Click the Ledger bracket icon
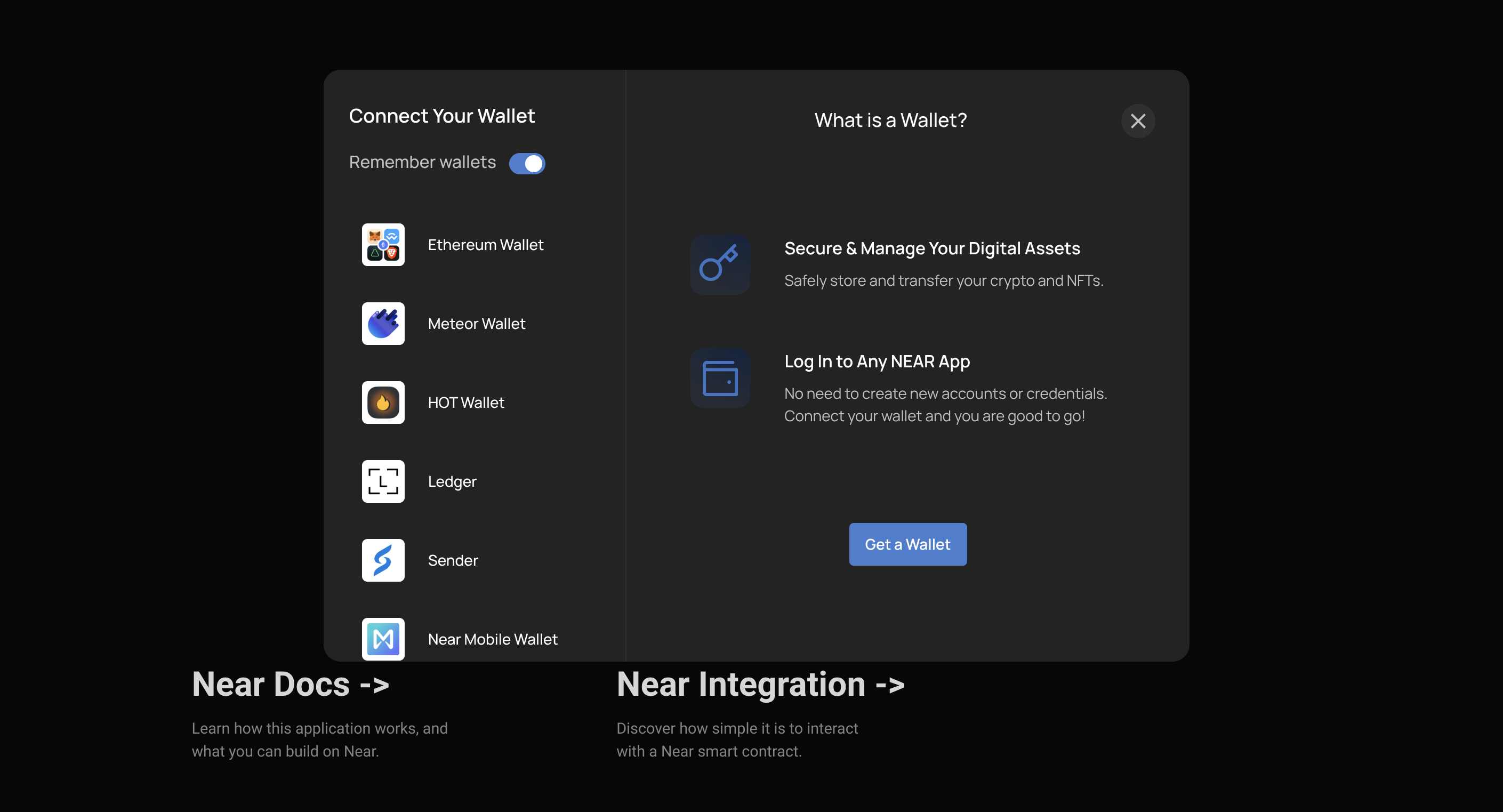Viewport: 1503px width, 812px height. click(x=383, y=481)
